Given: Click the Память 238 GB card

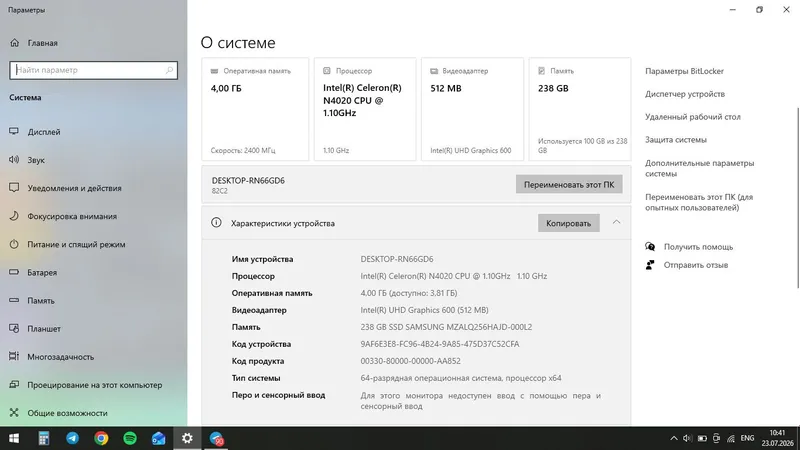Looking at the screenshot, I should 580,109.
